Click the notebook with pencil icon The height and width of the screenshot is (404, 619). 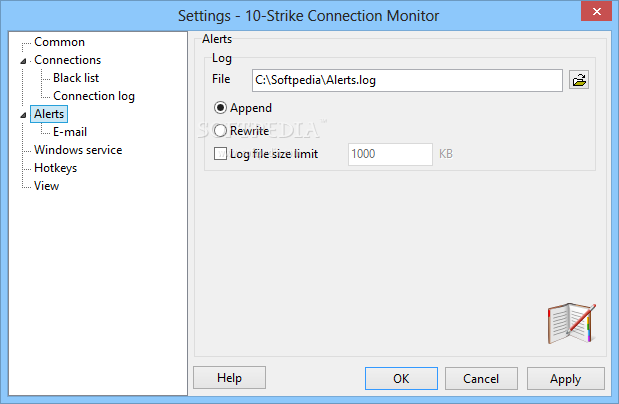pos(572,323)
